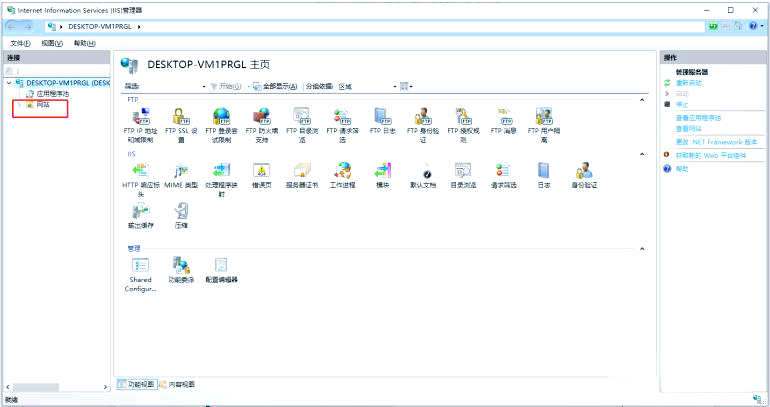The height and width of the screenshot is (407, 770).
Task: Open the 分组依据 区域 dropdown
Action: [x=367, y=86]
